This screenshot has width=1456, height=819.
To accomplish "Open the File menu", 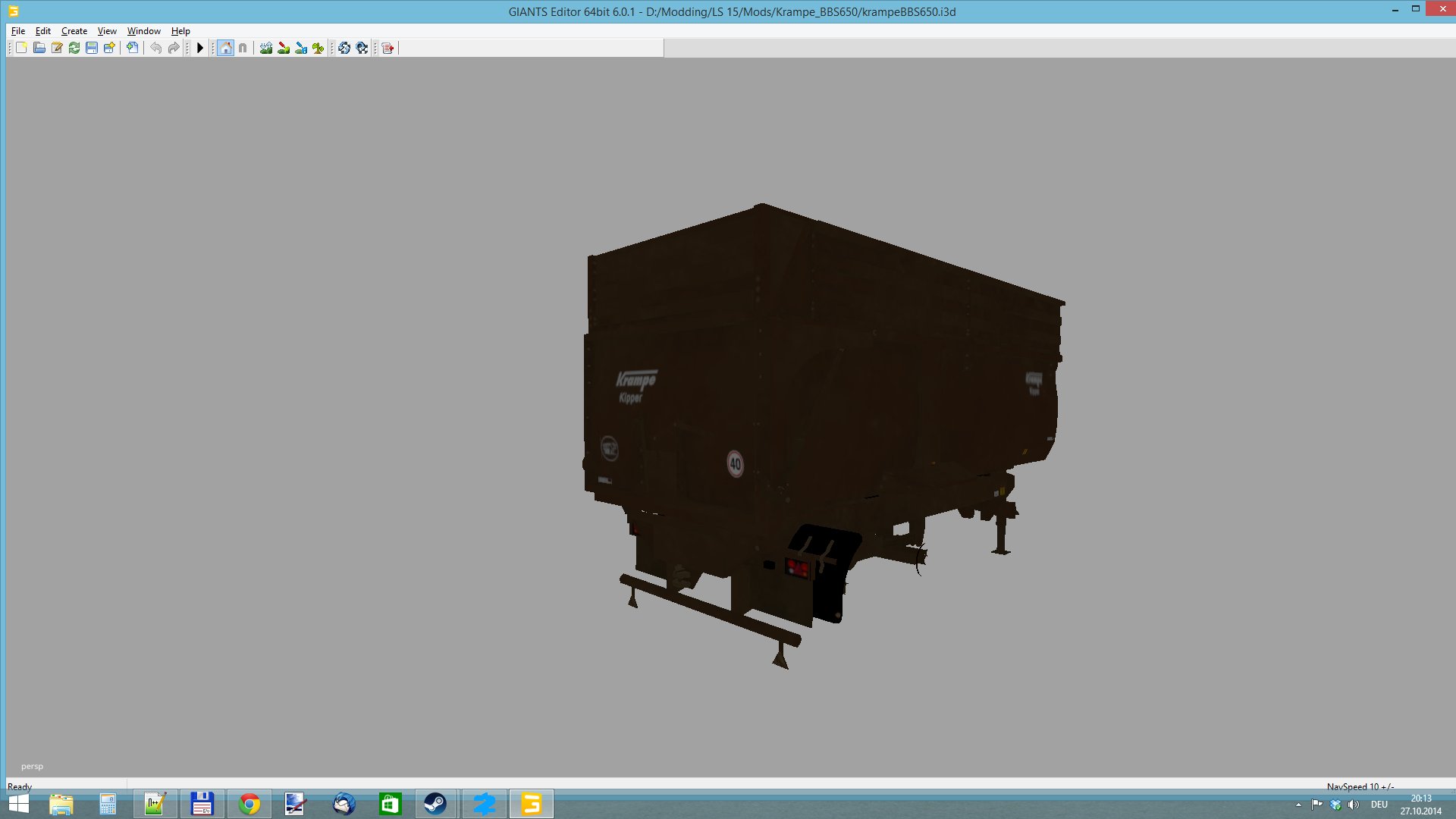I will pyautogui.click(x=18, y=31).
